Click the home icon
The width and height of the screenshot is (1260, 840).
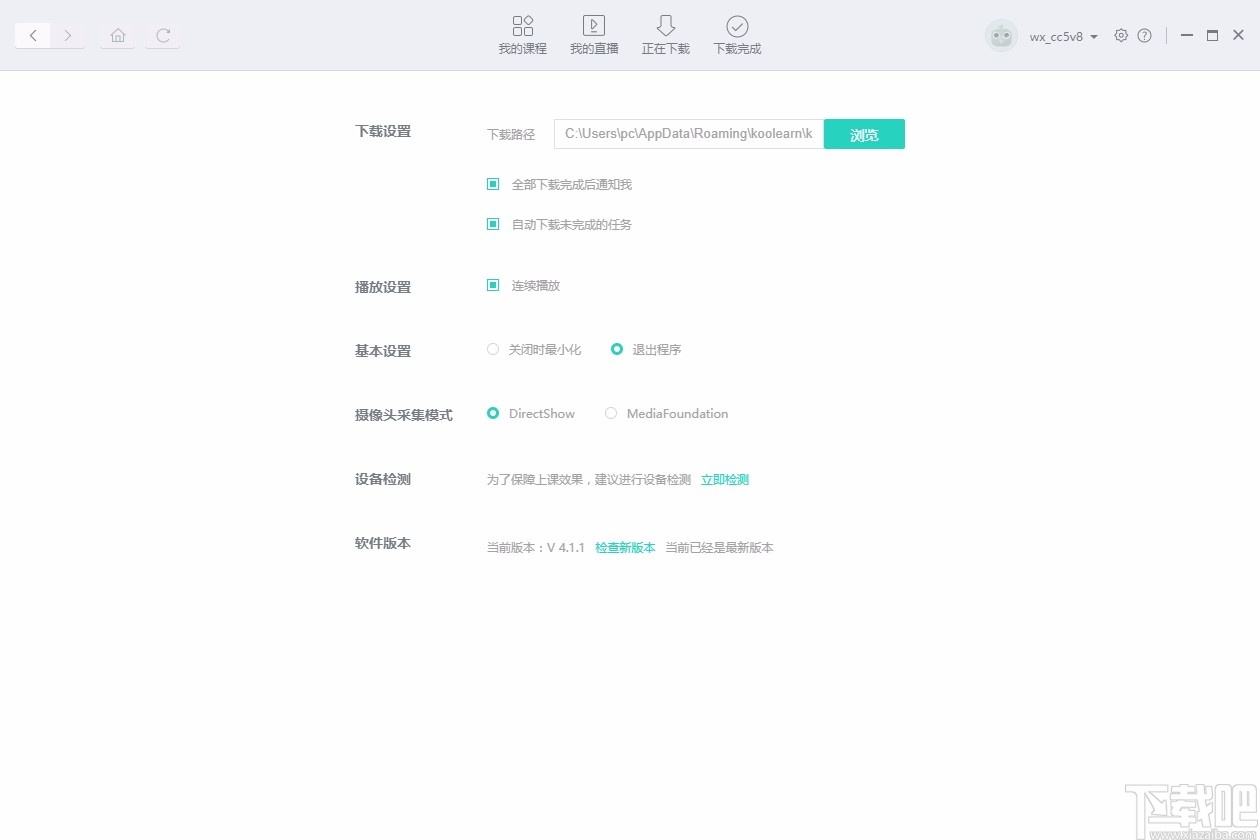117,35
